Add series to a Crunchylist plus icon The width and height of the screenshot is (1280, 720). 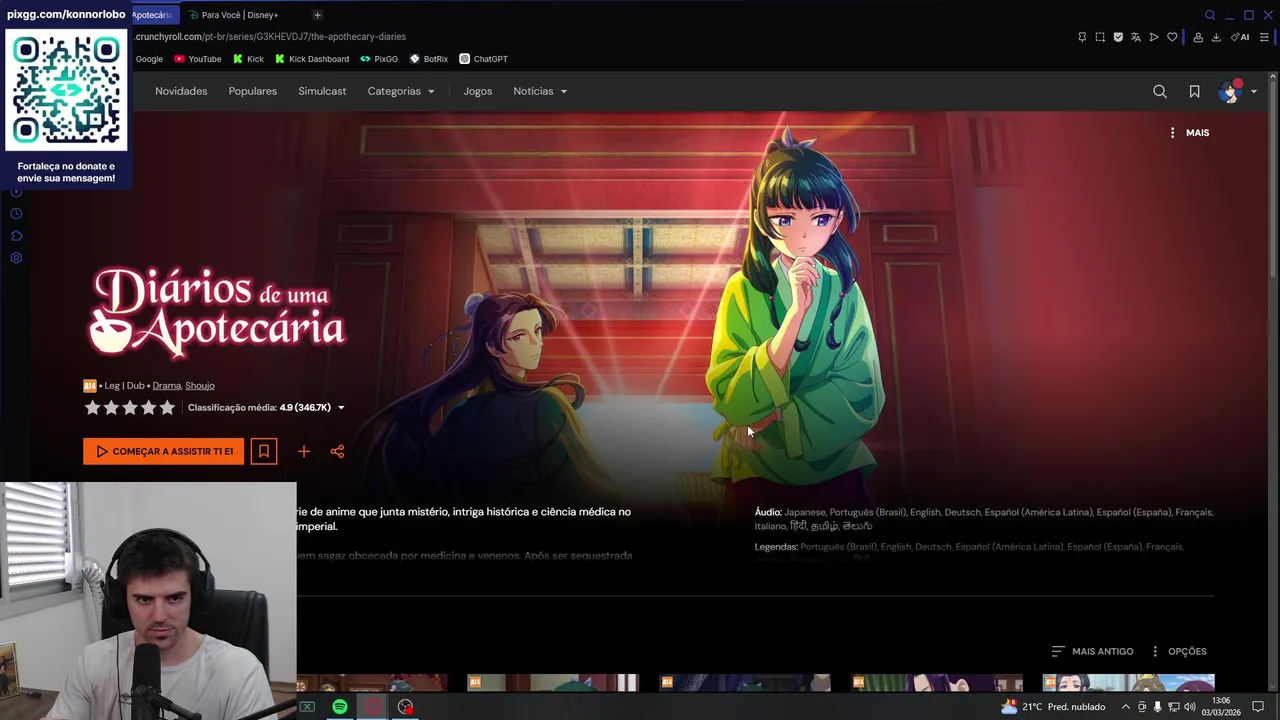[304, 451]
